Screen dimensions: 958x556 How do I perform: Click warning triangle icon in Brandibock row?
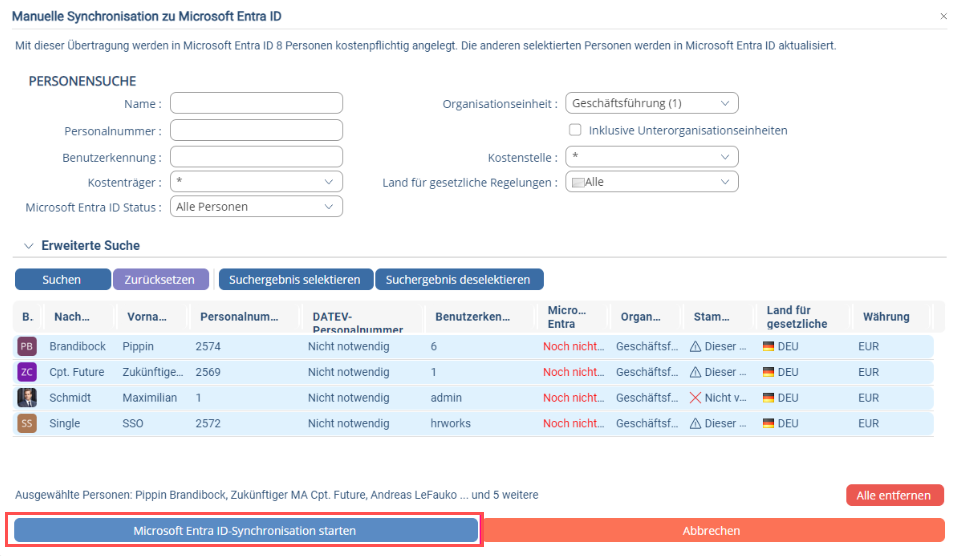coord(695,346)
